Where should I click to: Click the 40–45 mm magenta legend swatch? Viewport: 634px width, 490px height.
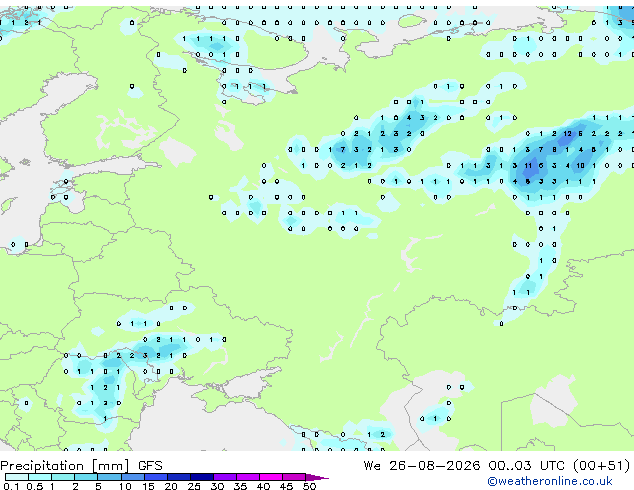tap(271, 477)
